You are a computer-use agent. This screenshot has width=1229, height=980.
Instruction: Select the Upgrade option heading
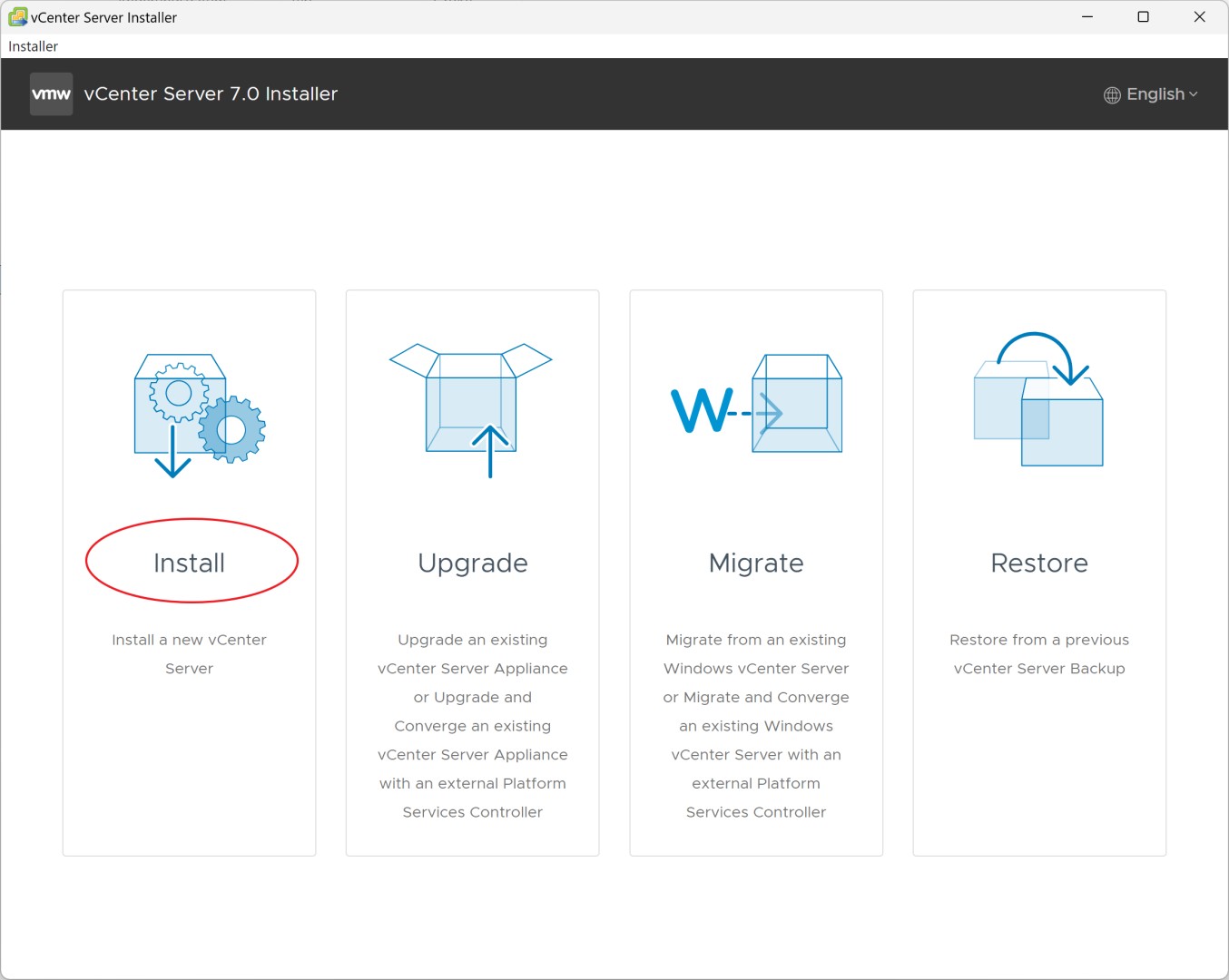pos(473,564)
